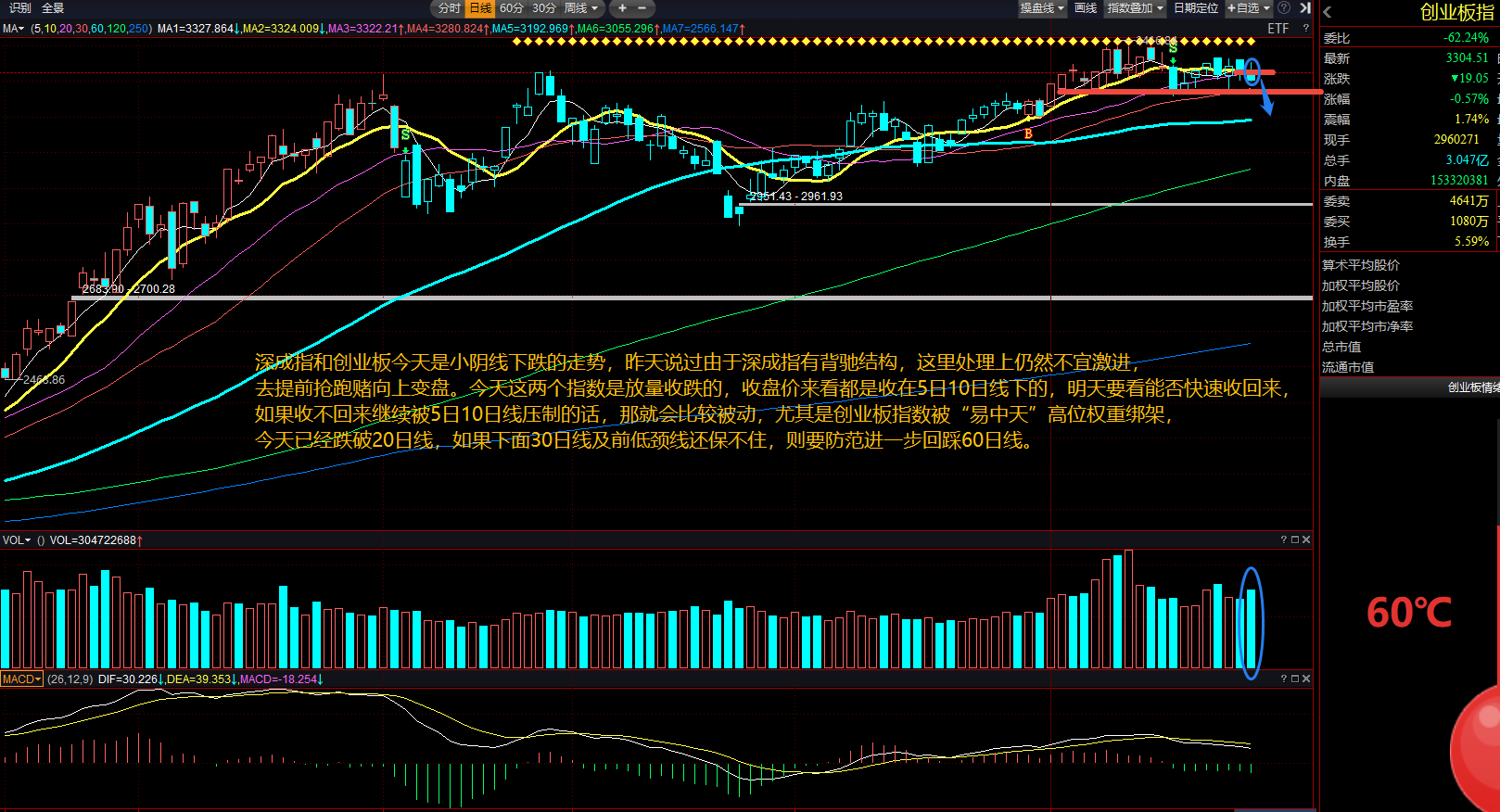Click the zoom in plus icon

tap(622, 8)
